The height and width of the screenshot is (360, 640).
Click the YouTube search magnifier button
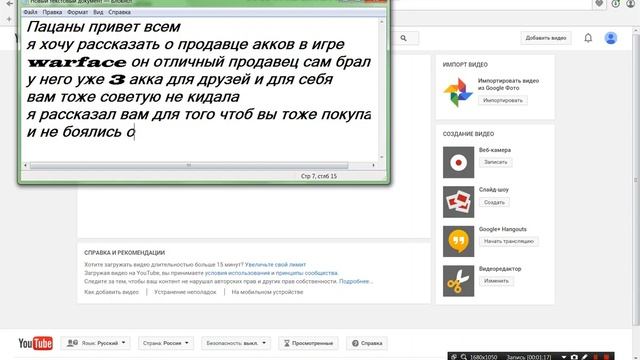tap(403, 38)
